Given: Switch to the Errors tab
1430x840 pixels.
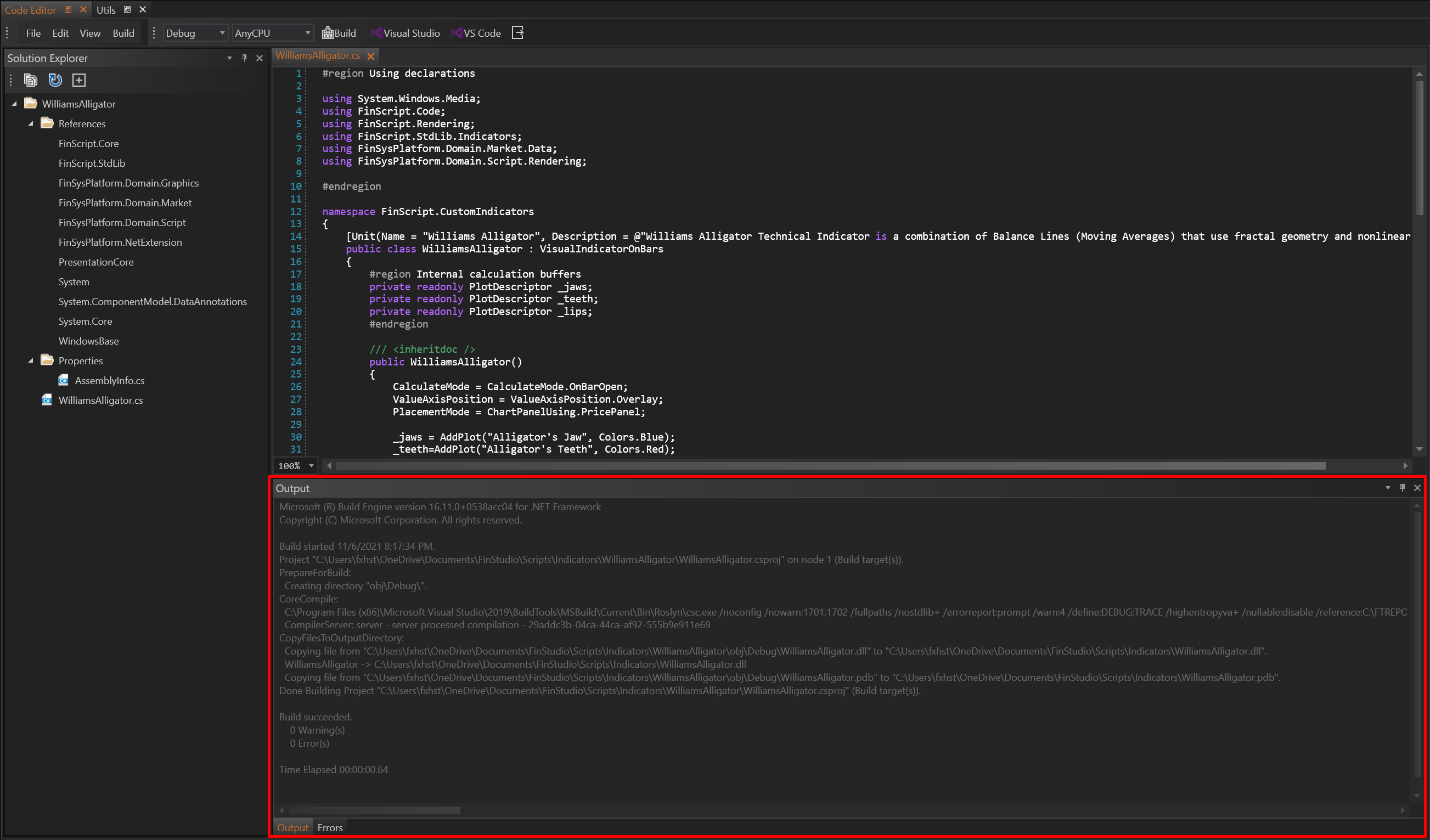Looking at the screenshot, I should point(330,827).
